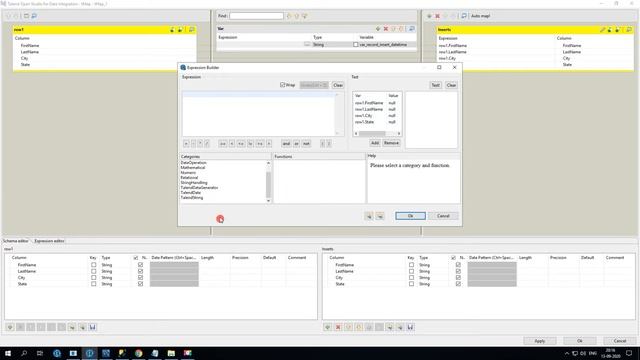
Task: Uncheck Nullable for State in Inserts schema
Action: 458,284
